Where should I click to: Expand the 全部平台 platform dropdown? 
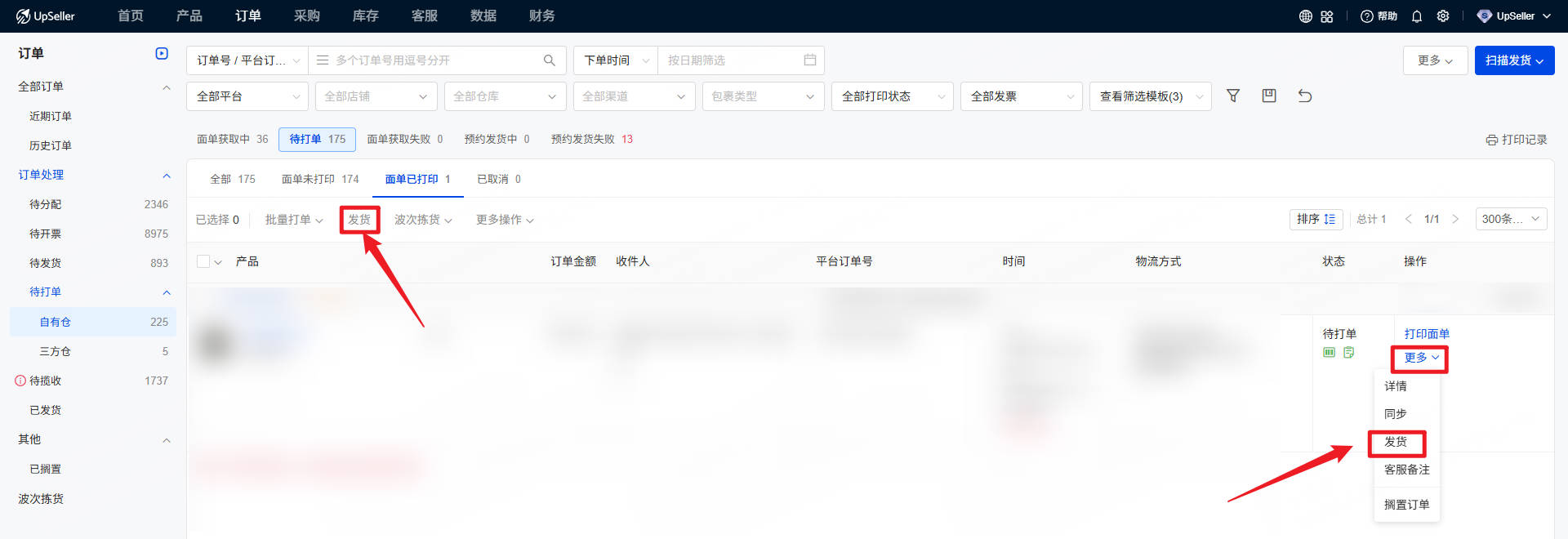coord(247,96)
